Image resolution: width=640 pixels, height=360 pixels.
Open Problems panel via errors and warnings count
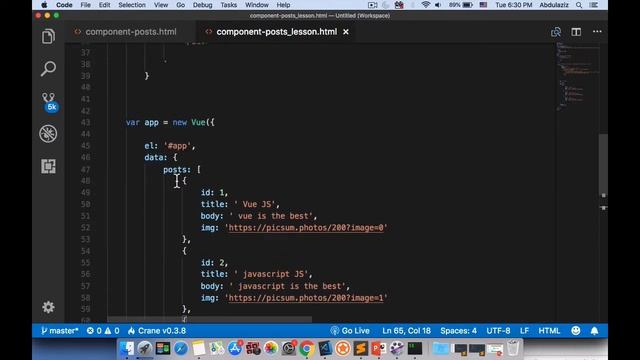[x=103, y=331]
